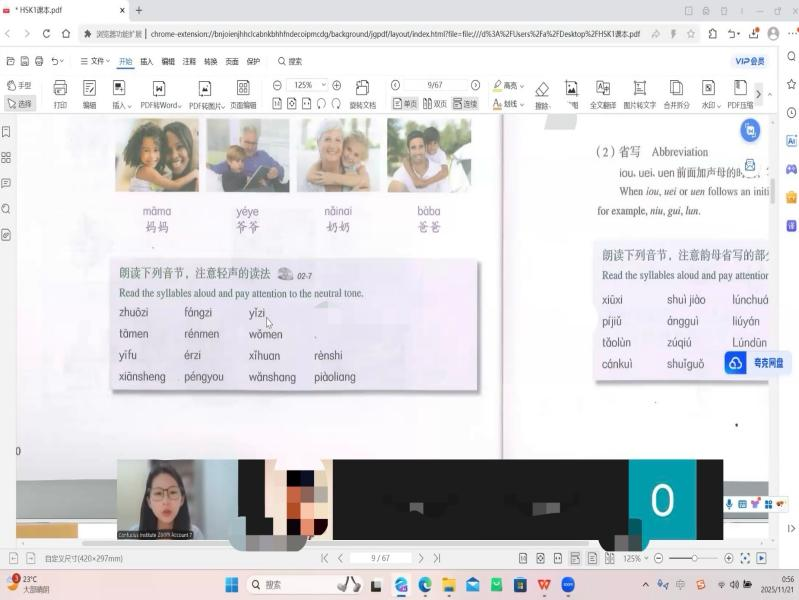The height and width of the screenshot is (600, 799).
Task: Open the full-text translate (全文翻译) tool
Action: (x=603, y=94)
